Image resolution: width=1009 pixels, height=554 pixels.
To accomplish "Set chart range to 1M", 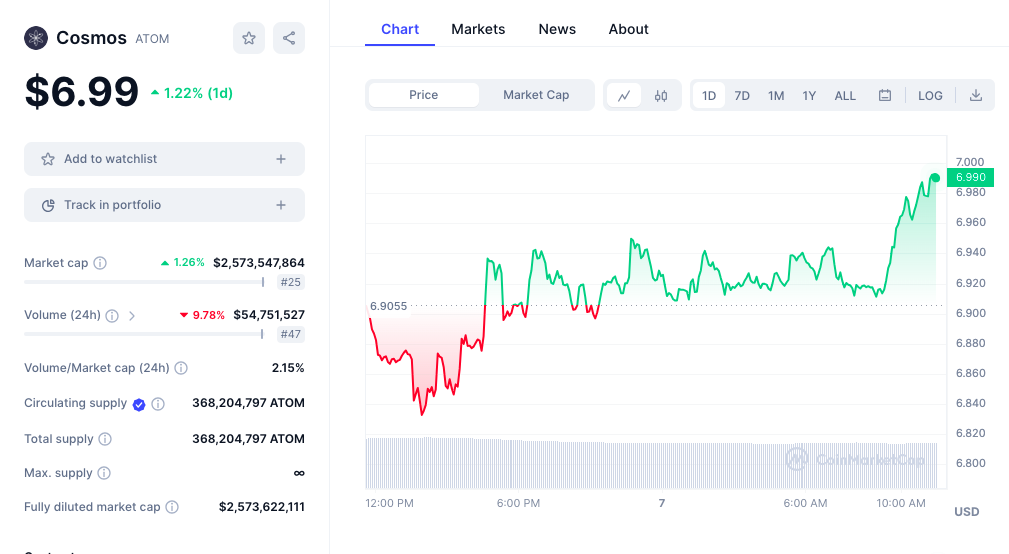I will (x=776, y=95).
